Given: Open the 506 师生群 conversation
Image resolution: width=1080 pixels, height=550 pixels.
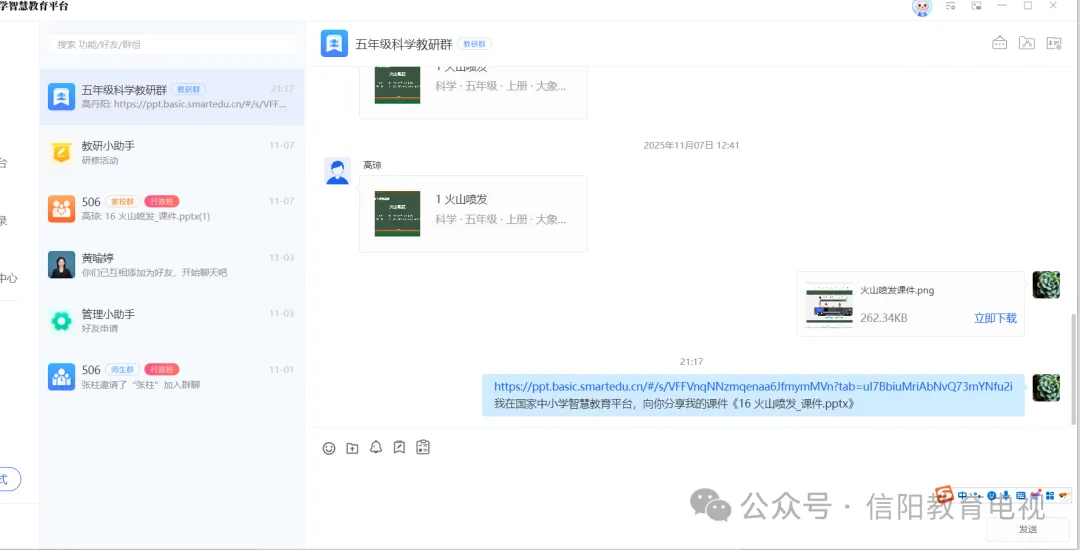Looking at the screenshot, I should (x=172, y=377).
